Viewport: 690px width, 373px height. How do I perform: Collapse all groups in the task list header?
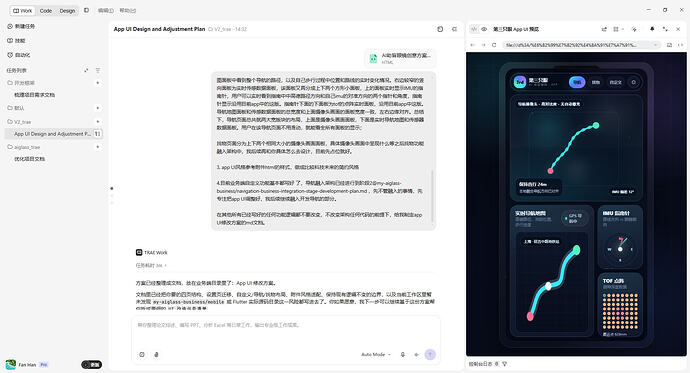86,70
